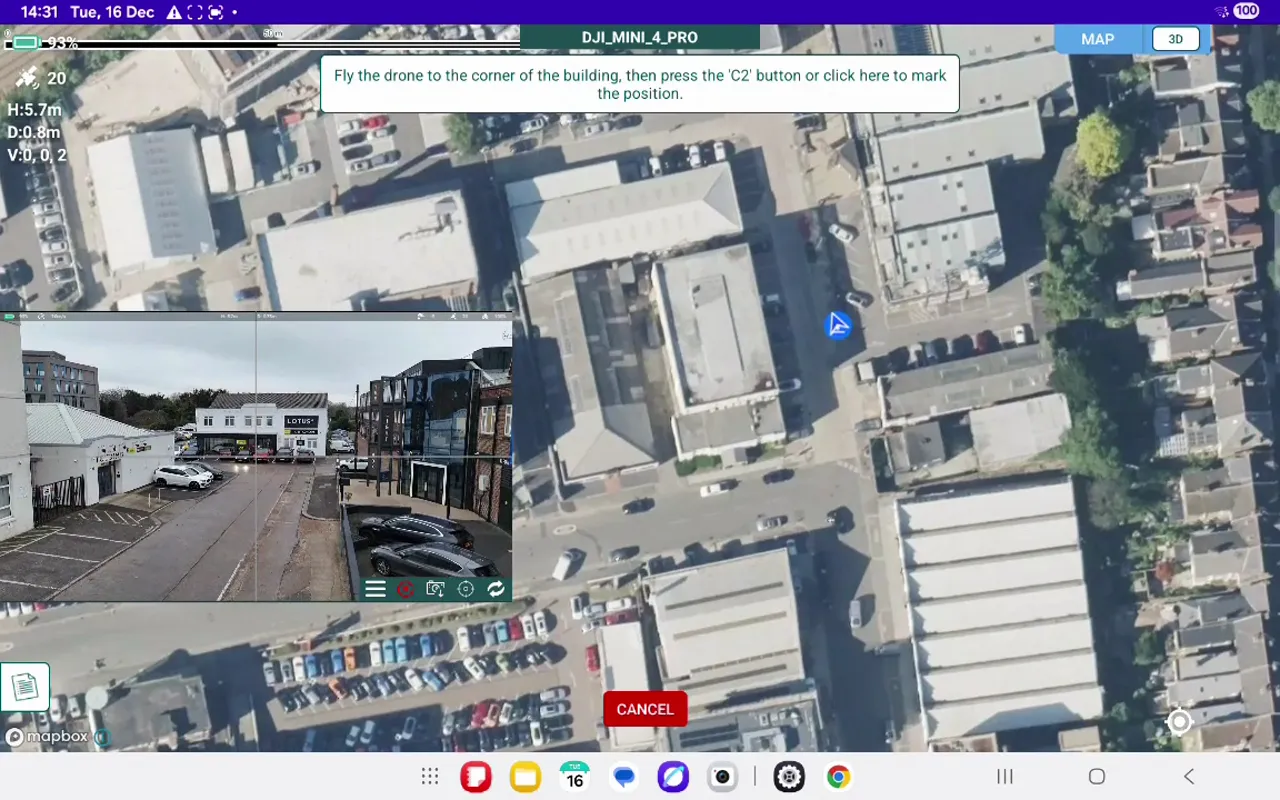The width and height of the screenshot is (1280, 800).
Task: Tap the switch/refresh arrows icon on the video feed
Action: 496,589
